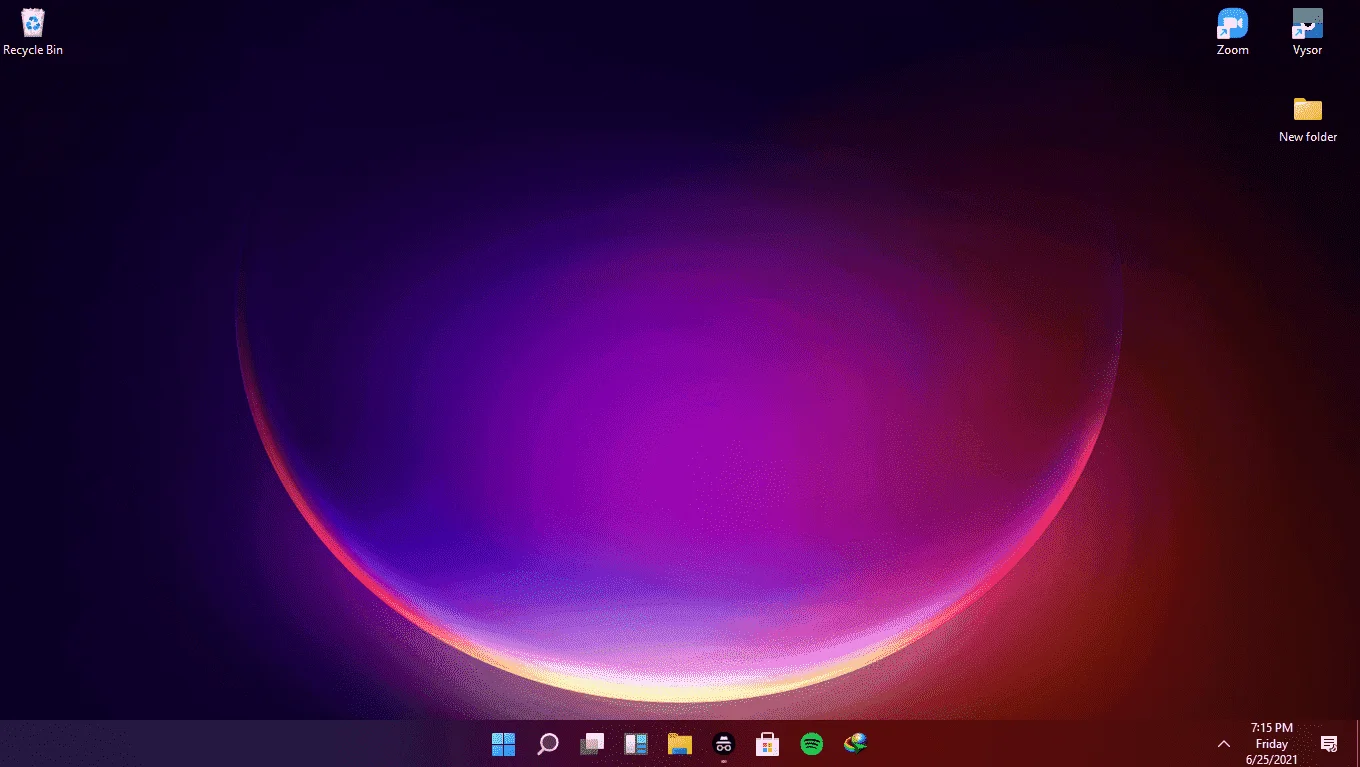
Task: Open Spotify from the taskbar
Action: pyautogui.click(x=812, y=744)
